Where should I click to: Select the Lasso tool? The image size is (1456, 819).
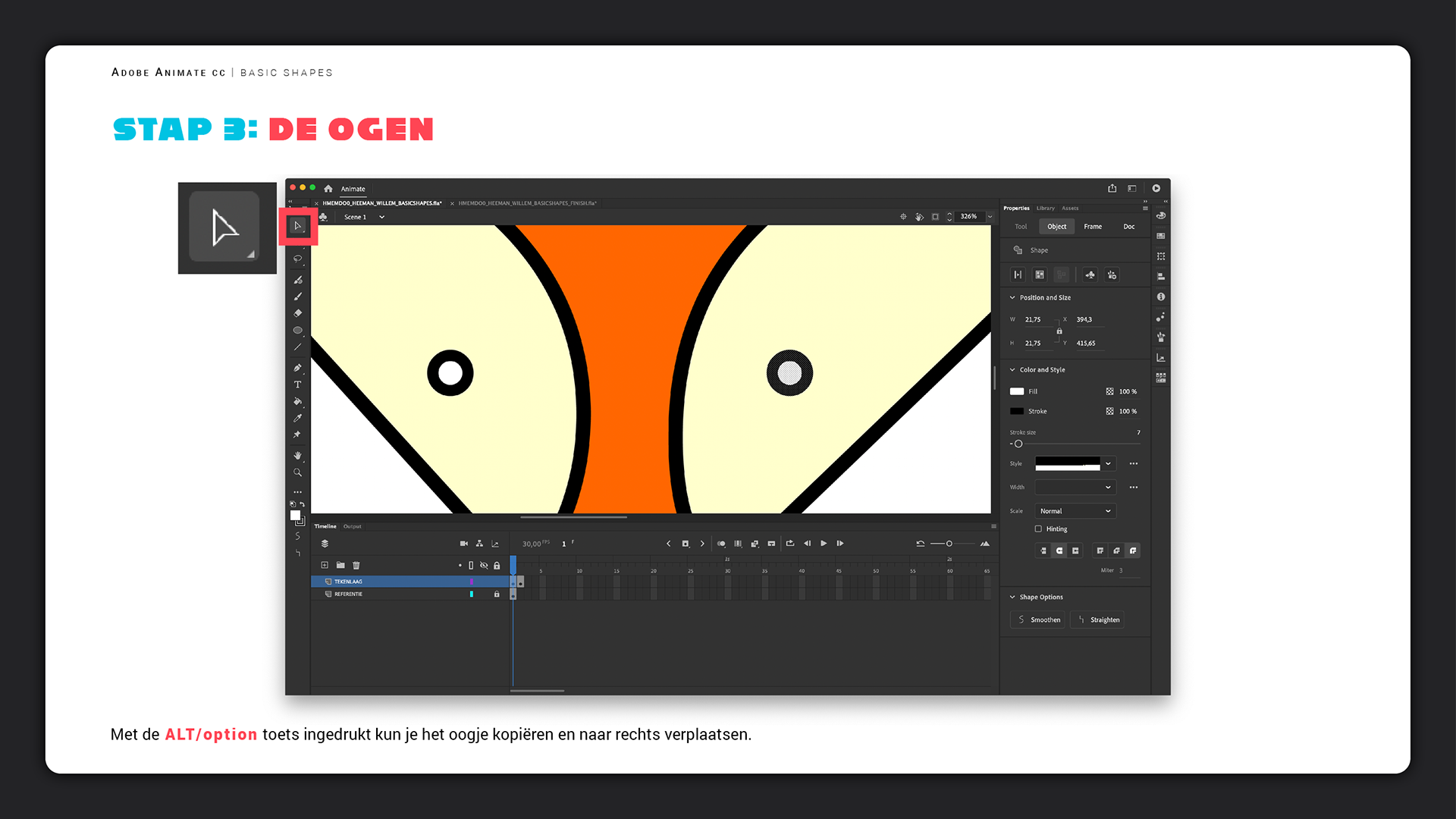[297, 259]
